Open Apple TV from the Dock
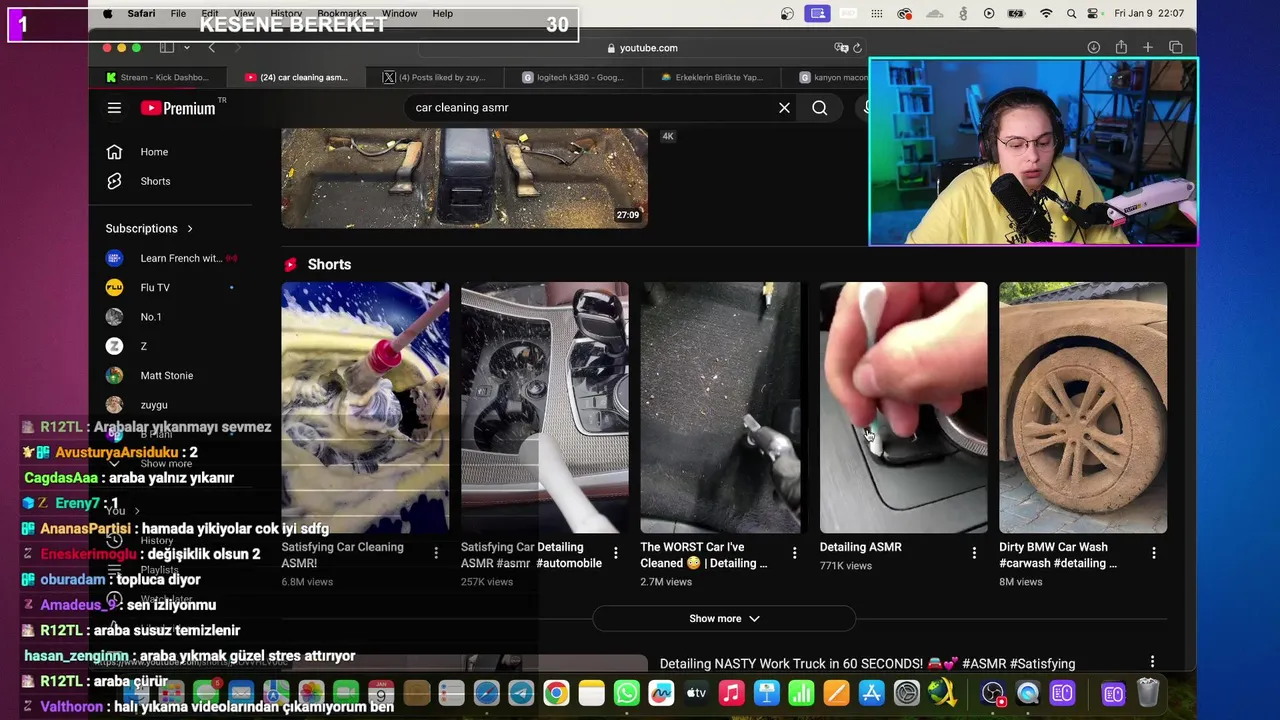Image resolution: width=1280 pixels, height=720 pixels. coord(697,693)
